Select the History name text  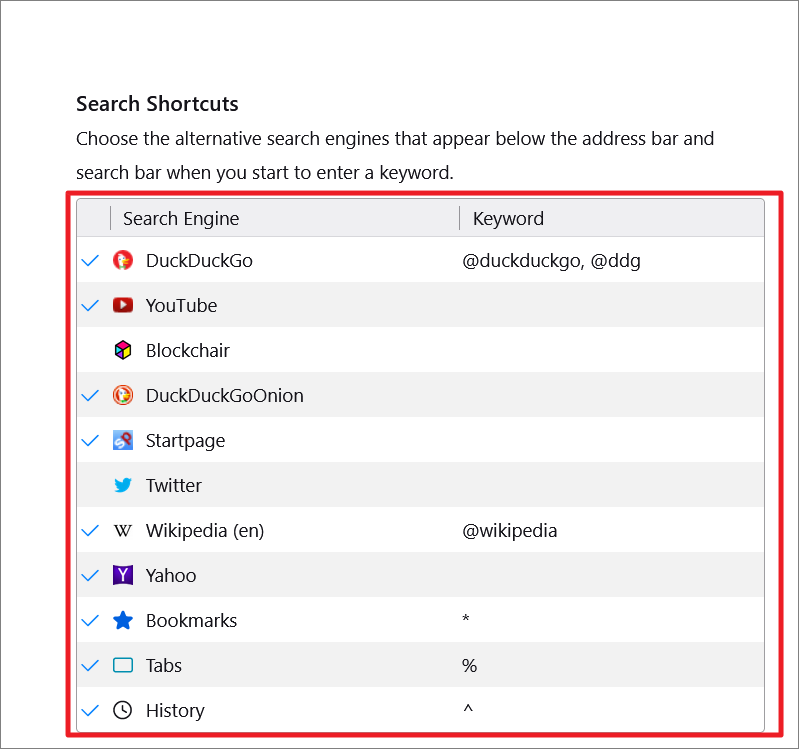tap(175, 711)
